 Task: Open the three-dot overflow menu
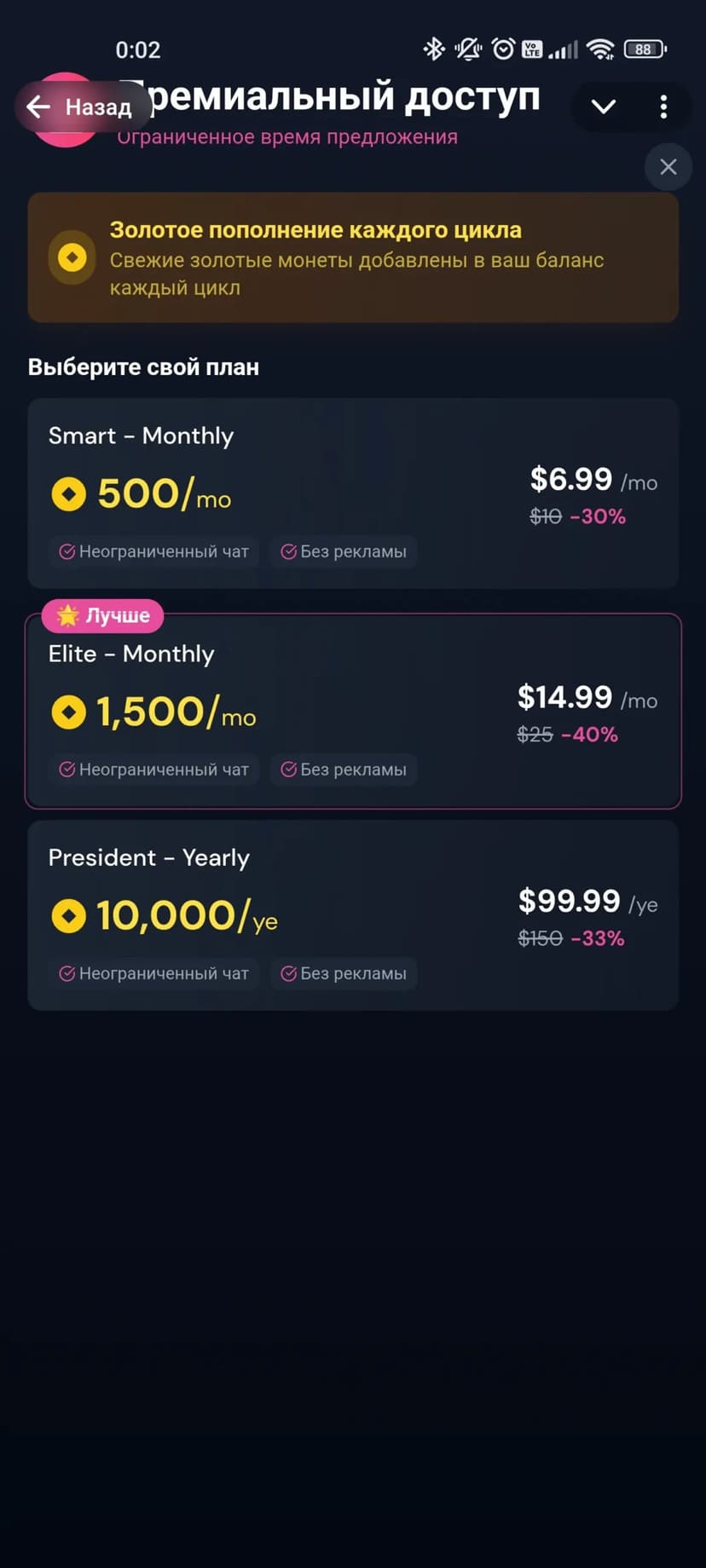coord(663,107)
